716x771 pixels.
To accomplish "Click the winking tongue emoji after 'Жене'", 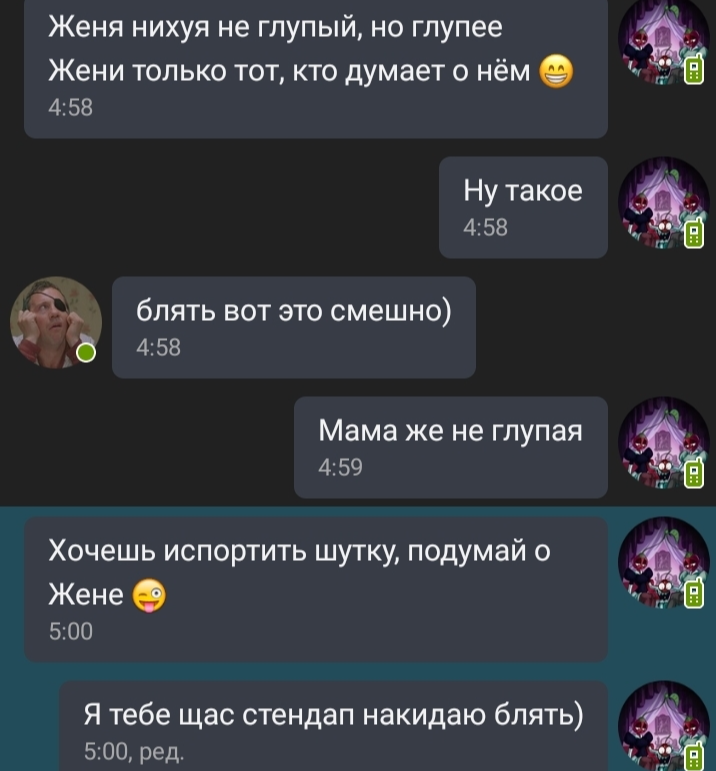I will pos(149,595).
